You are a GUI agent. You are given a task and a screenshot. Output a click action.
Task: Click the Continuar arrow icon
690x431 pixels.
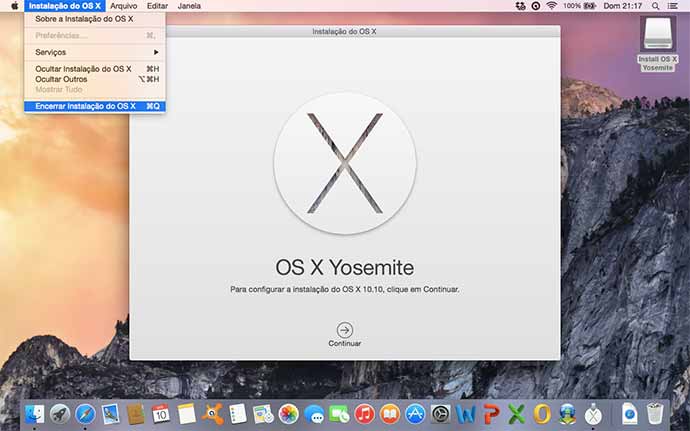(344, 329)
